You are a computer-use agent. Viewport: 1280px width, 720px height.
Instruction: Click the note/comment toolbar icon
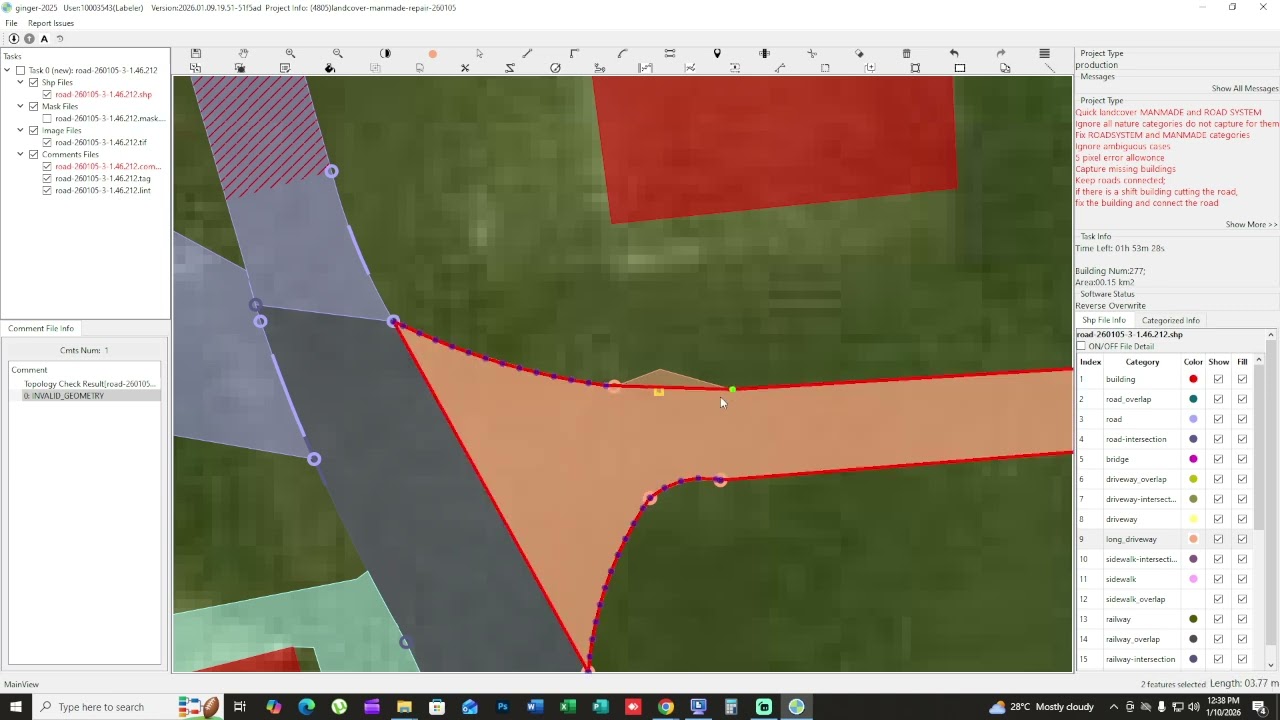(x=285, y=68)
